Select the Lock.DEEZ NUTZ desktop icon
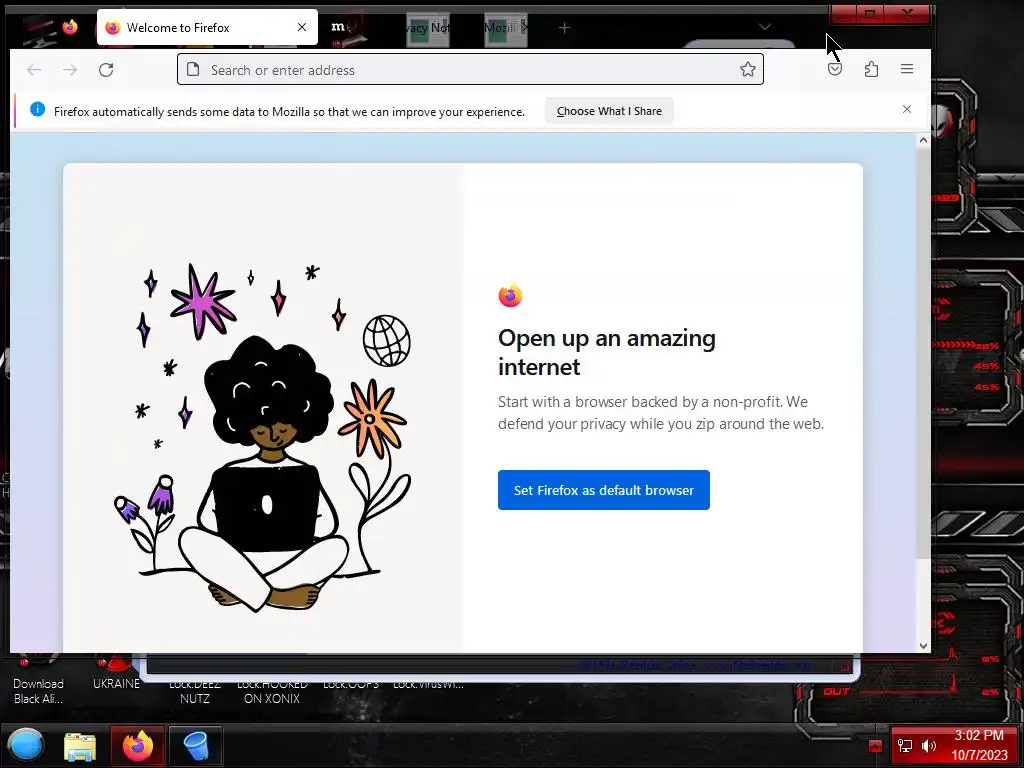 [195, 691]
